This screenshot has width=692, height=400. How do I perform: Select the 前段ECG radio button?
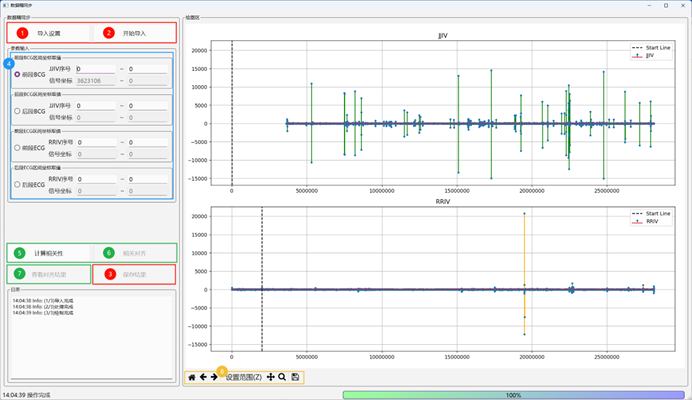pyautogui.click(x=17, y=147)
